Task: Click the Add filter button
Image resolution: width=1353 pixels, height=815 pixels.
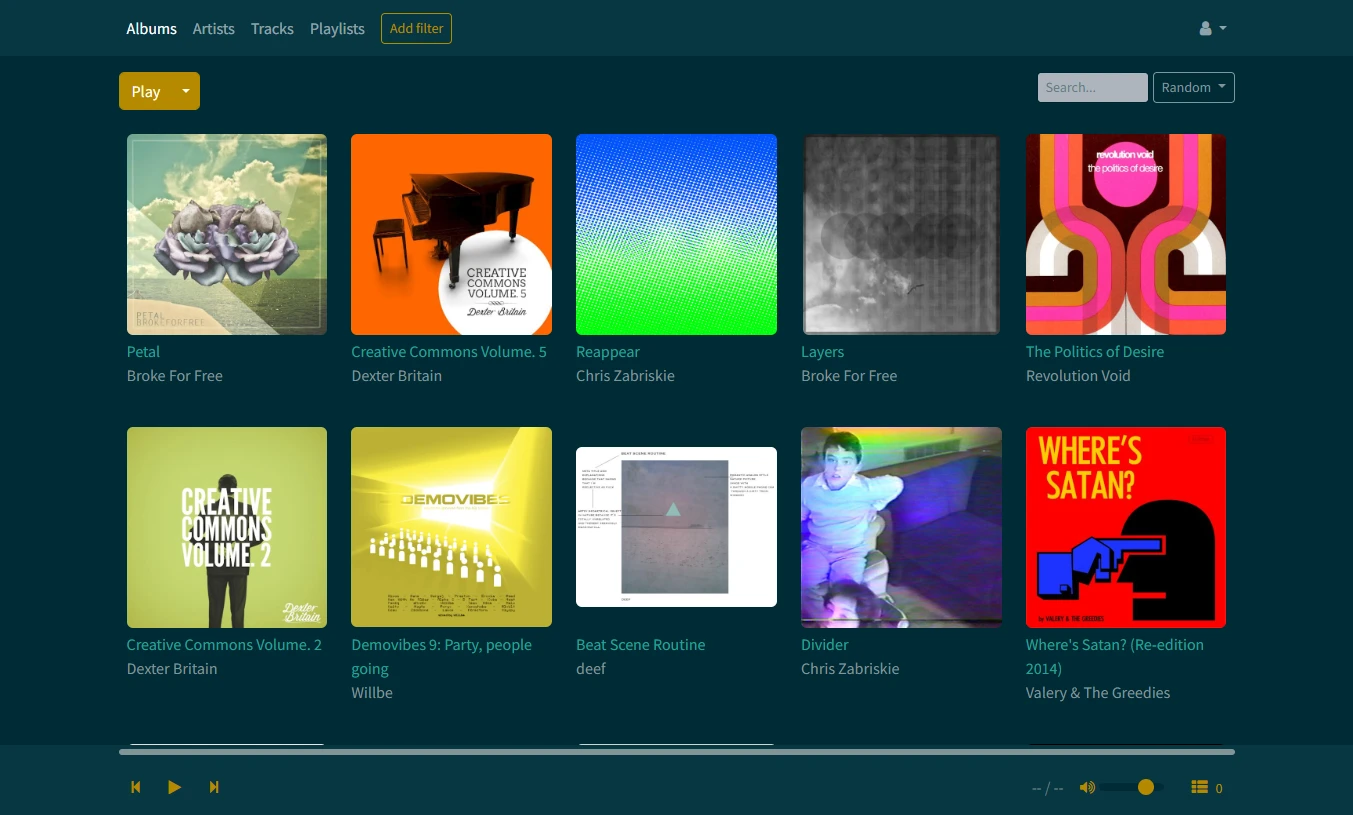Action: [416, 28]
